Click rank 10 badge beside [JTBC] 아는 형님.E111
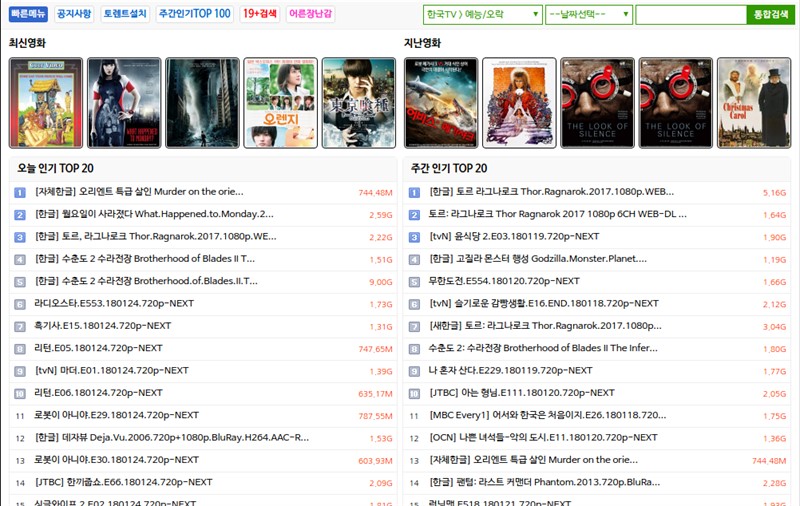 [414, 394]
